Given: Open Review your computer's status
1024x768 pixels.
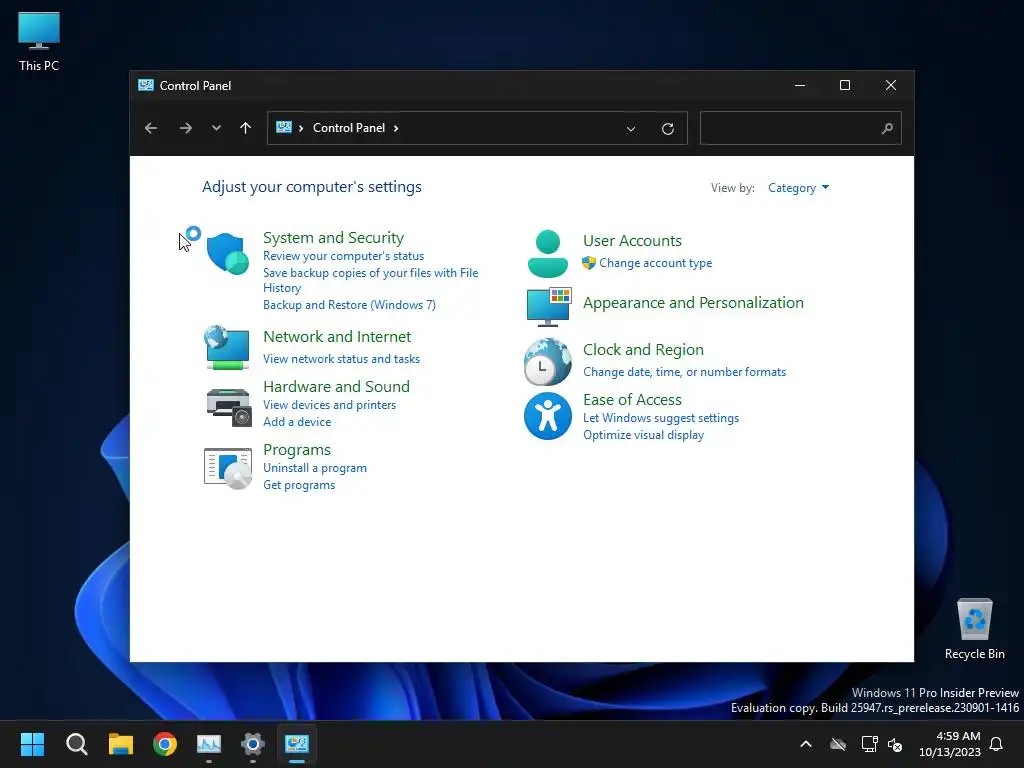Looking at the screenshot, I should click(344, 256).
